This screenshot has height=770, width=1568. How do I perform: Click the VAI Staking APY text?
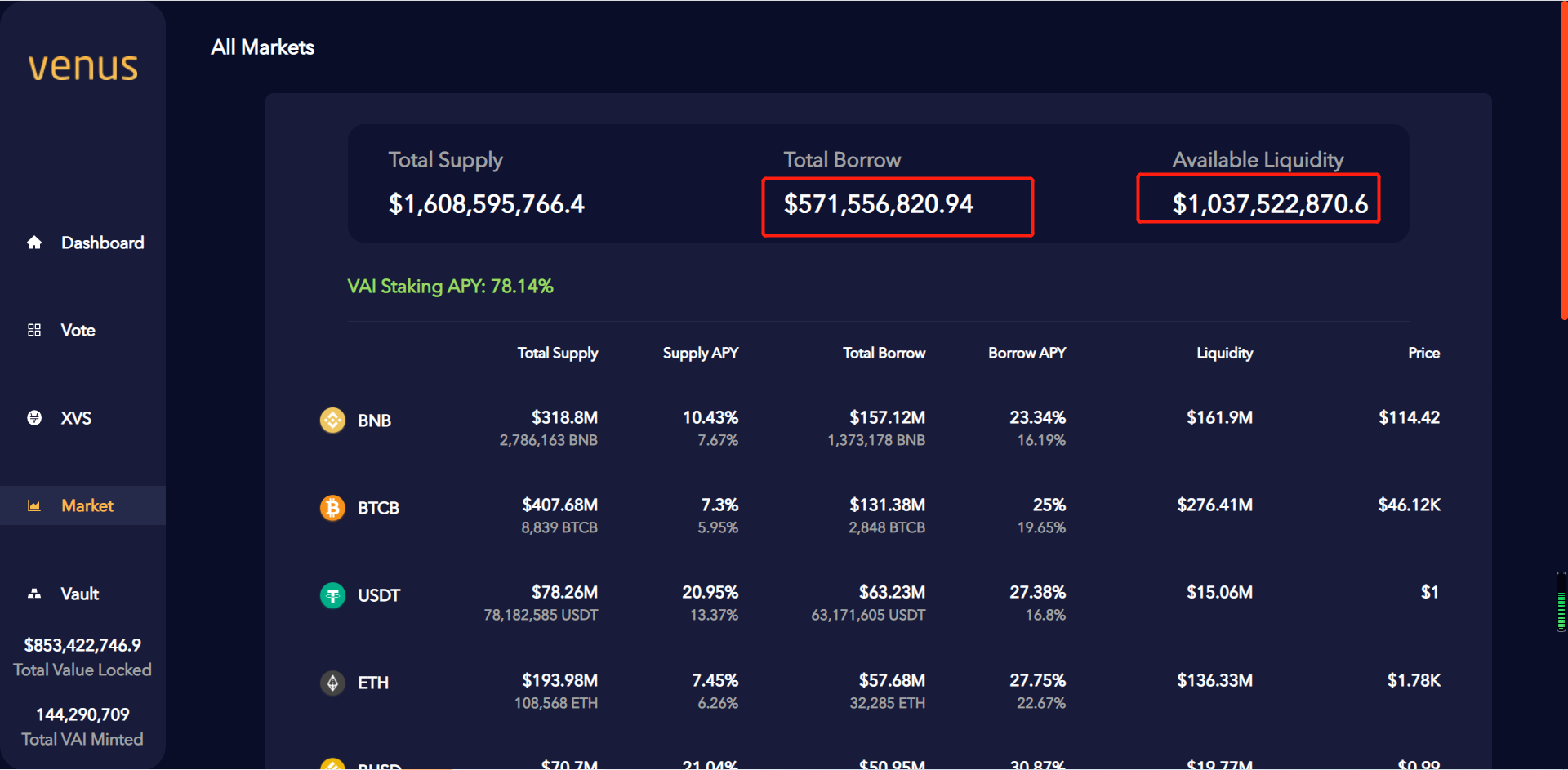pyautogui.click(x=450, y=287)
